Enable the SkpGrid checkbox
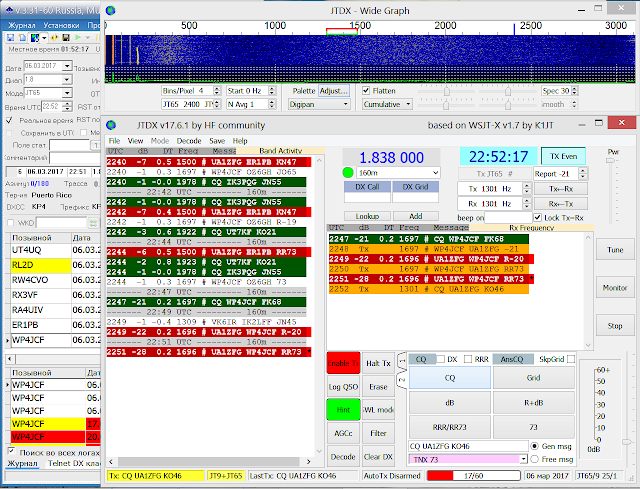 coord(571,359)
